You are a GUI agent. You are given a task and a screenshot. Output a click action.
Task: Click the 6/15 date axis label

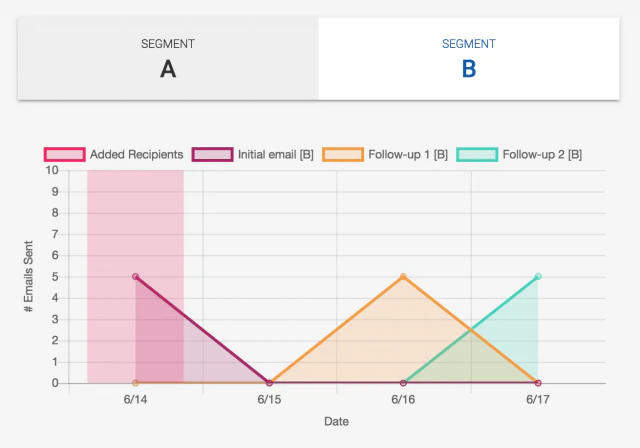tap(269, 400)
